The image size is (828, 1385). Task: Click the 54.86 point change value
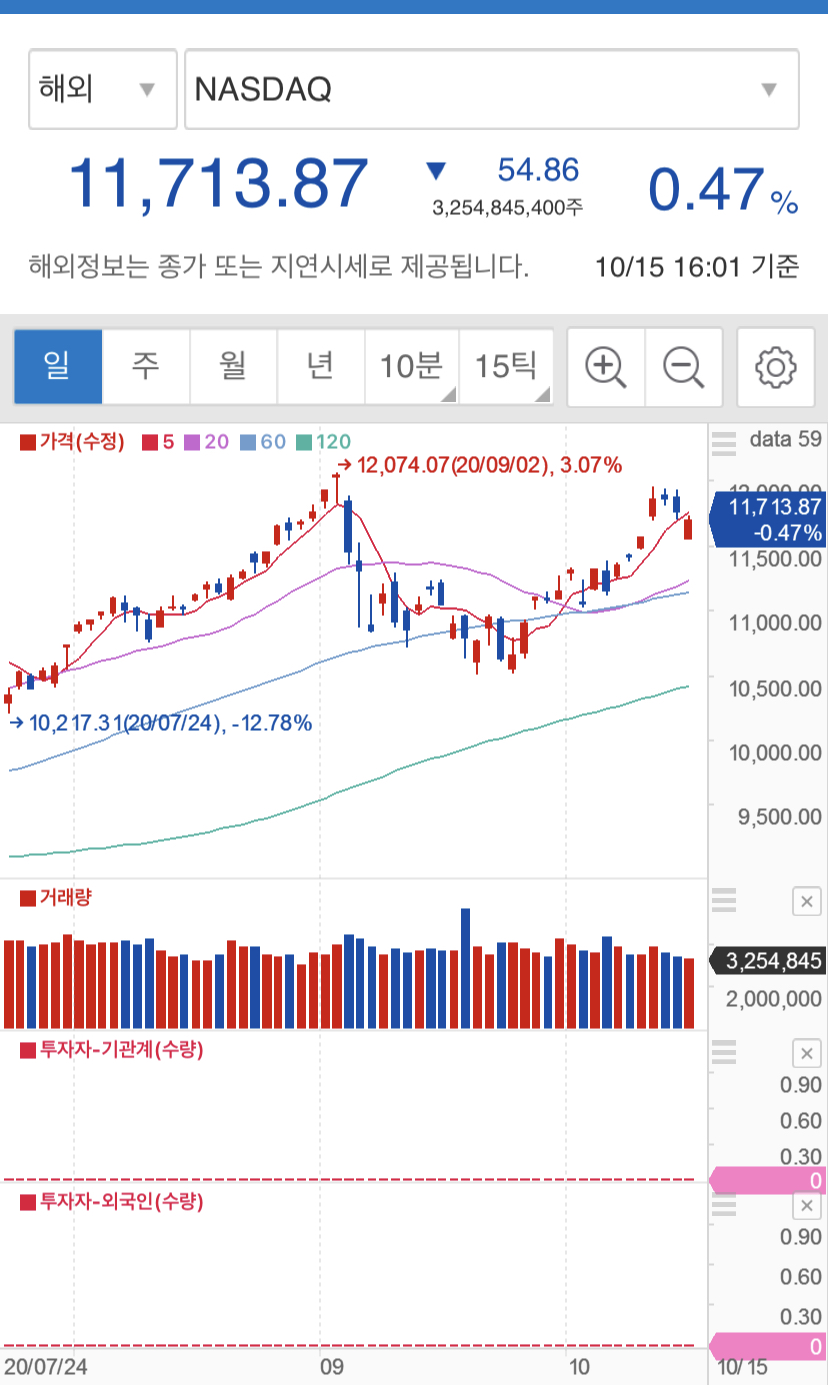coord(539,170)
